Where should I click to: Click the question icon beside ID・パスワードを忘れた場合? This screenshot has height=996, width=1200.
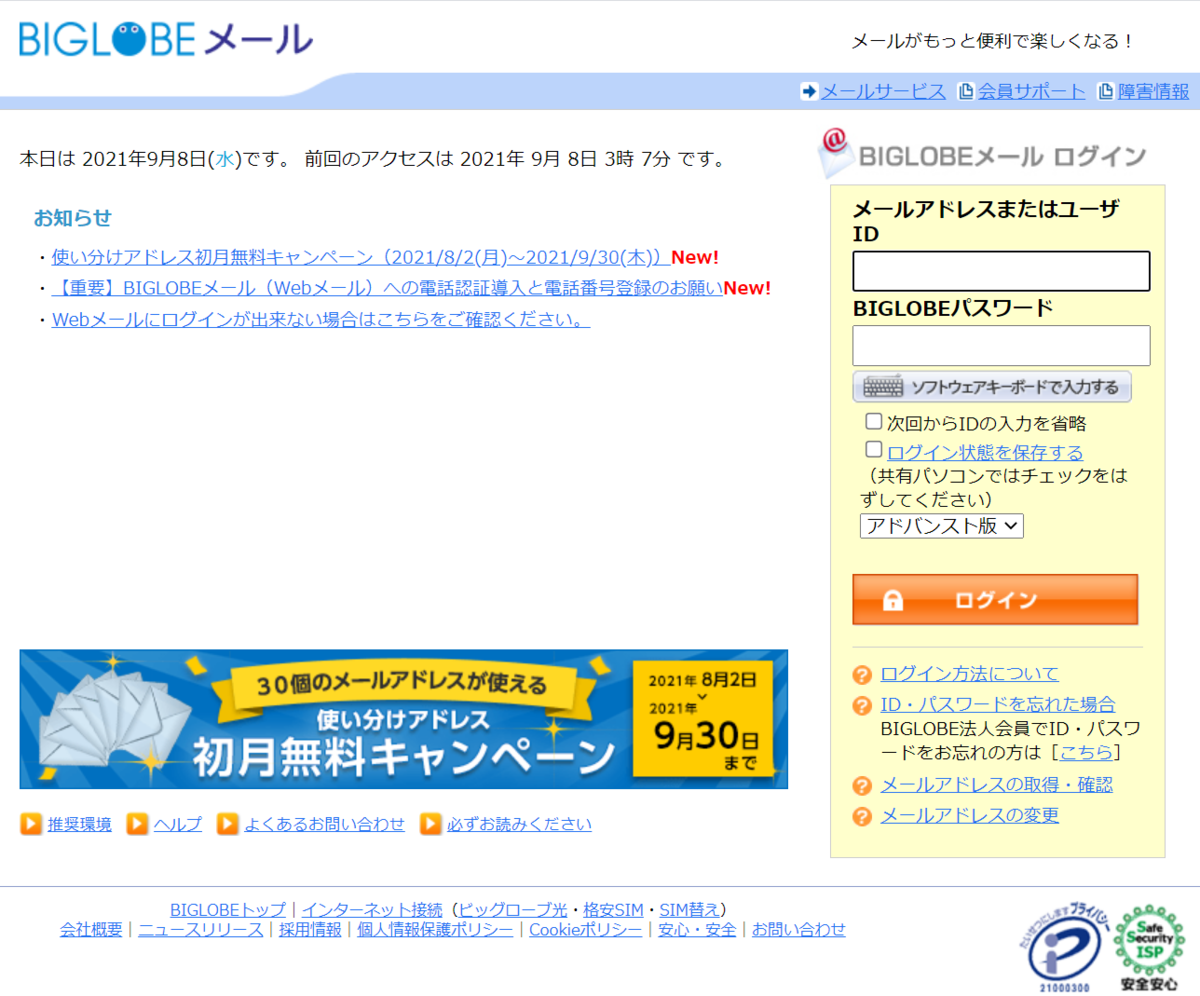click(862, 706)
